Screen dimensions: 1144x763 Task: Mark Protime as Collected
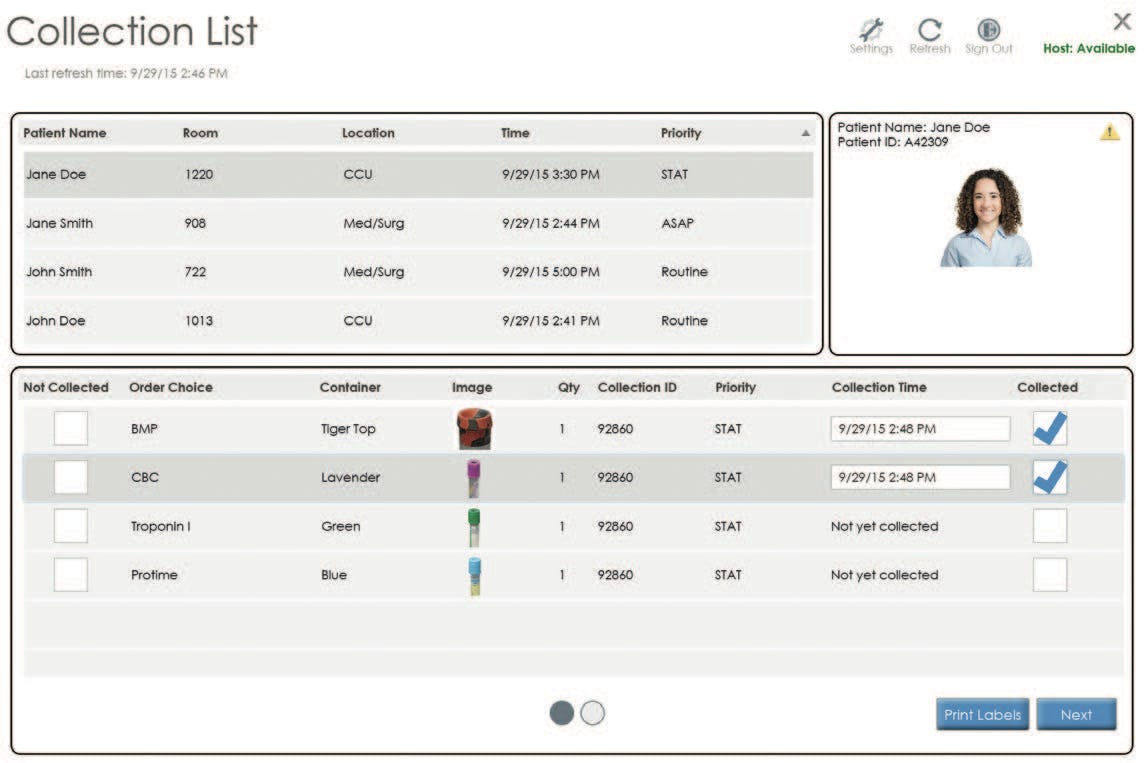point(1050,575)
